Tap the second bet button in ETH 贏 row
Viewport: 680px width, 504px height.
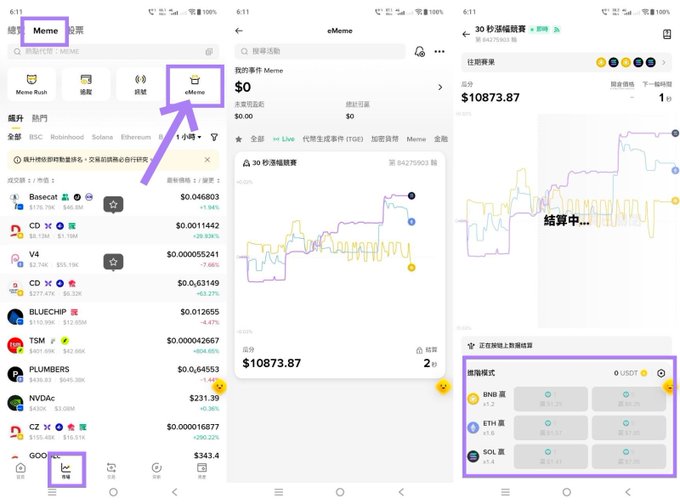click(628, 427)
